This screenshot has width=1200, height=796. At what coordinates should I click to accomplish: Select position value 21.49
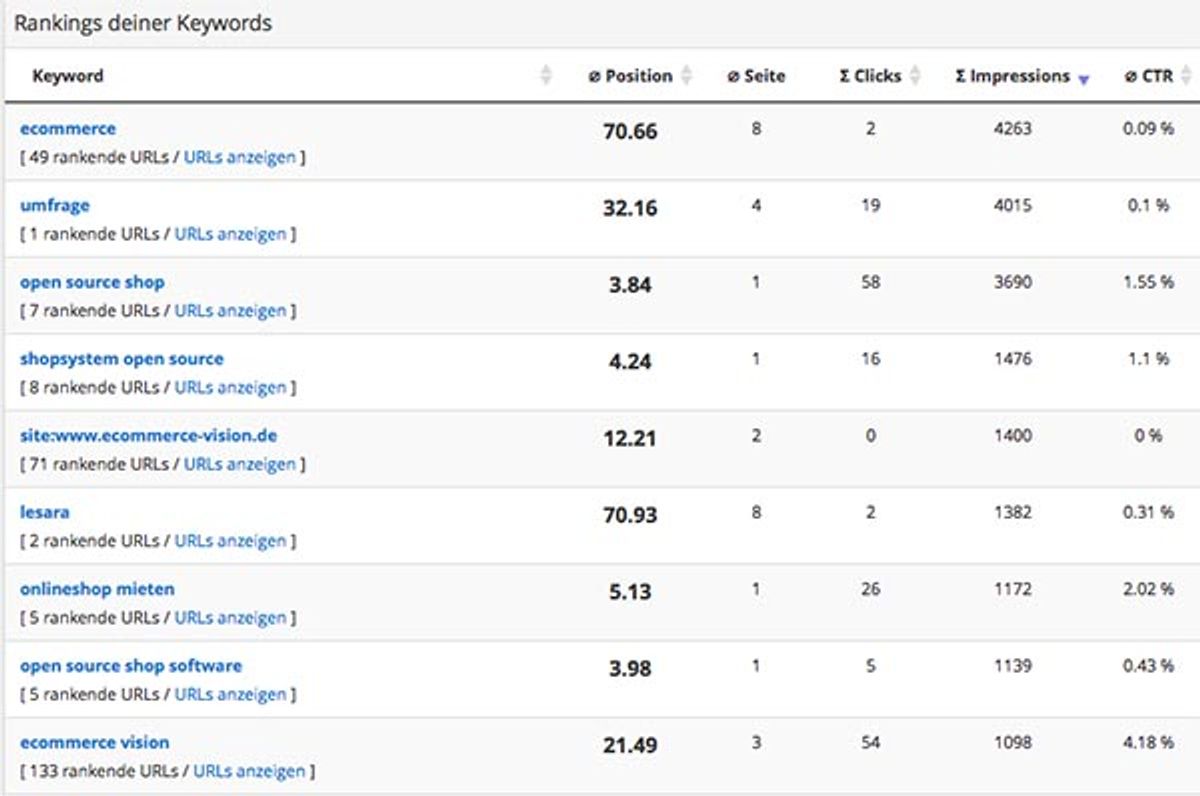630,745
